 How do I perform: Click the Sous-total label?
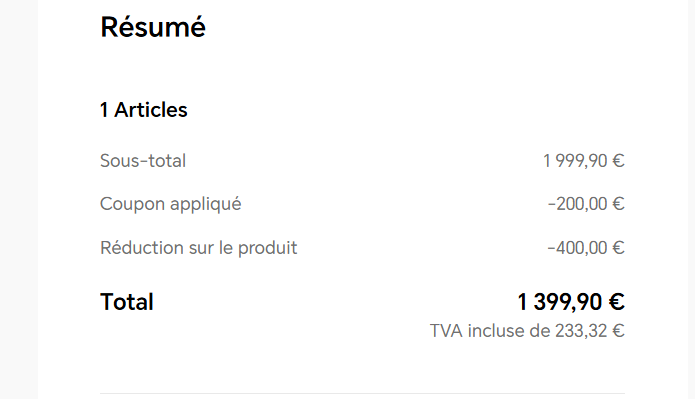pos(143,160)
